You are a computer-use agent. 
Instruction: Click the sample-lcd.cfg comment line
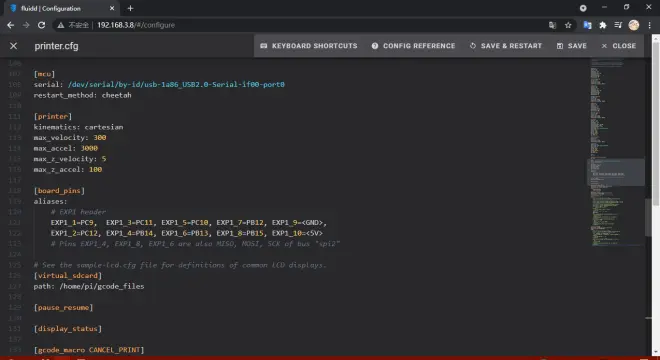click(x=180, y=265)
